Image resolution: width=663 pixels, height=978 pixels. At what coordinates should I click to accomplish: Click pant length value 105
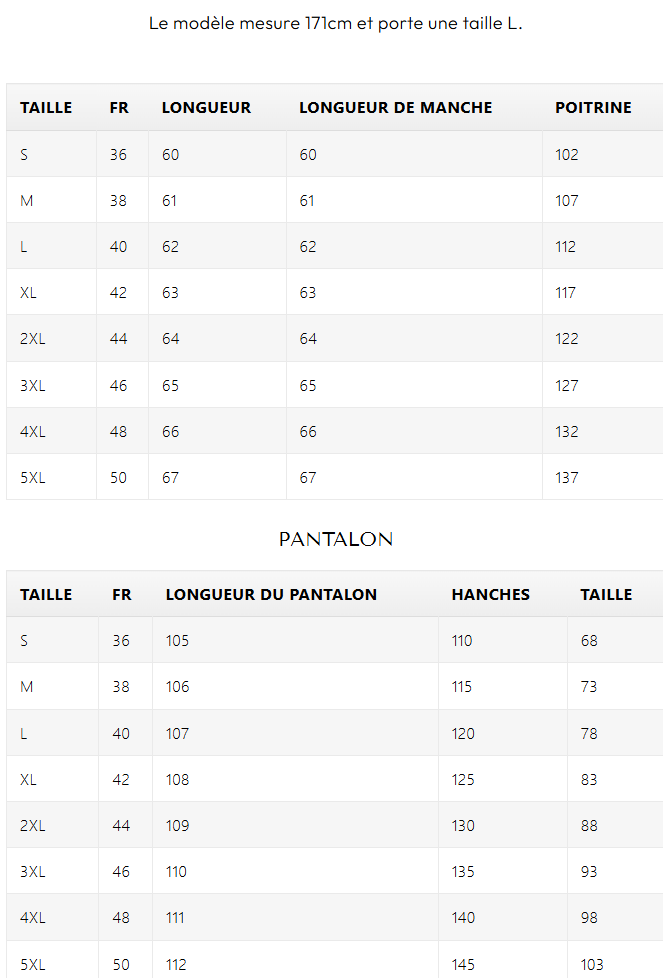pyautogui.click(x=177, y=641)
